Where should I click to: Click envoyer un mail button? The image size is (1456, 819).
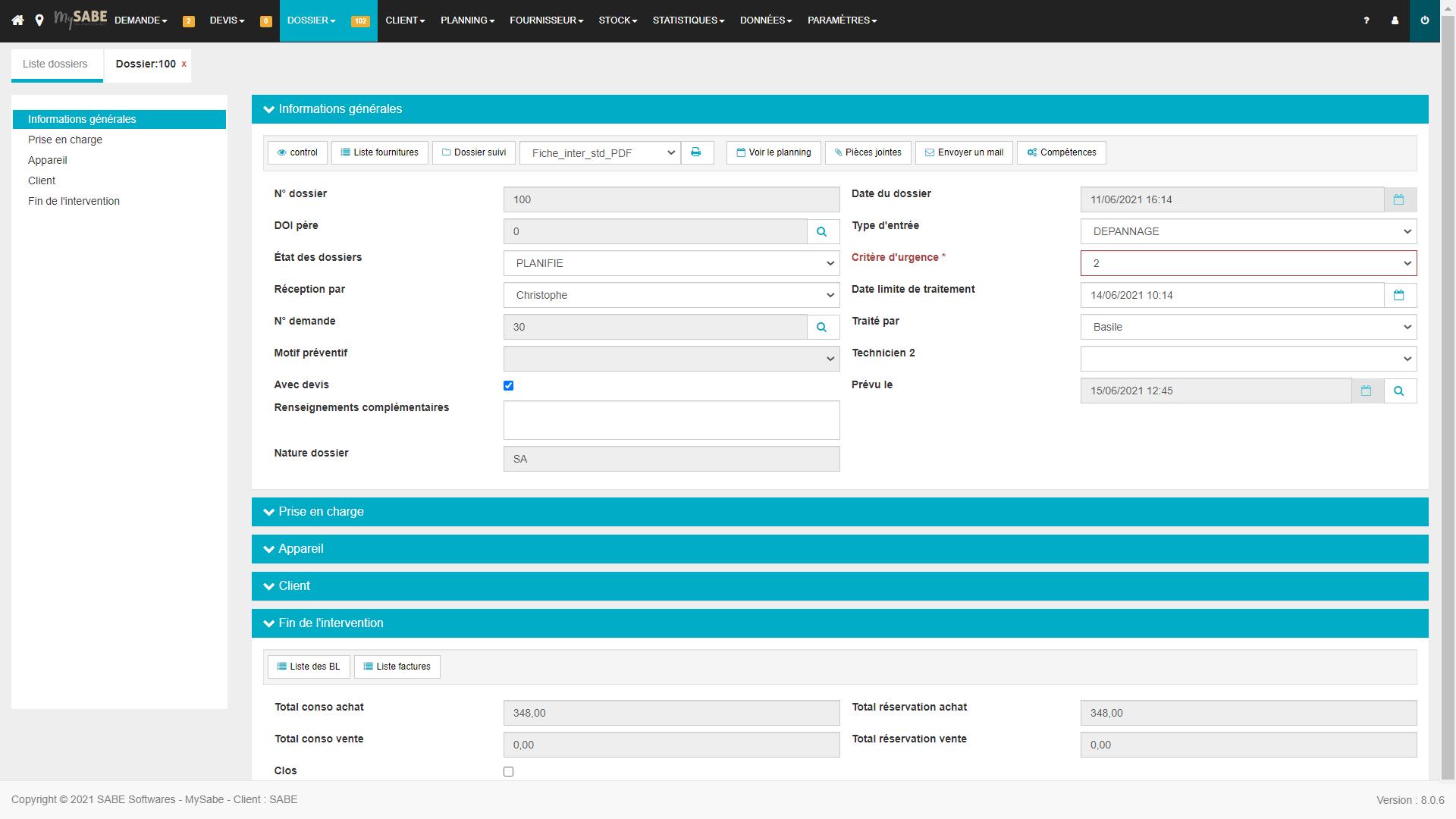pos(962,152)
